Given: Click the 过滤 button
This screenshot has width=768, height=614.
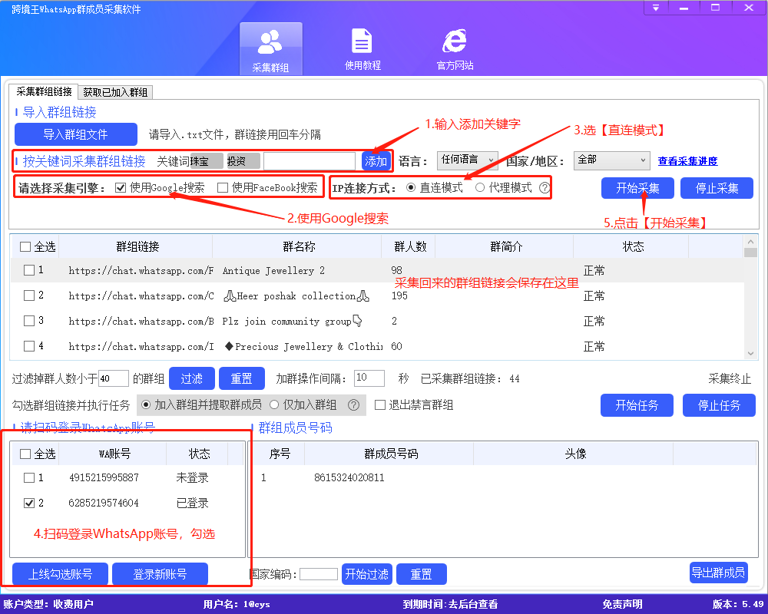Looking at the screenshot, I should pos(192,378).
